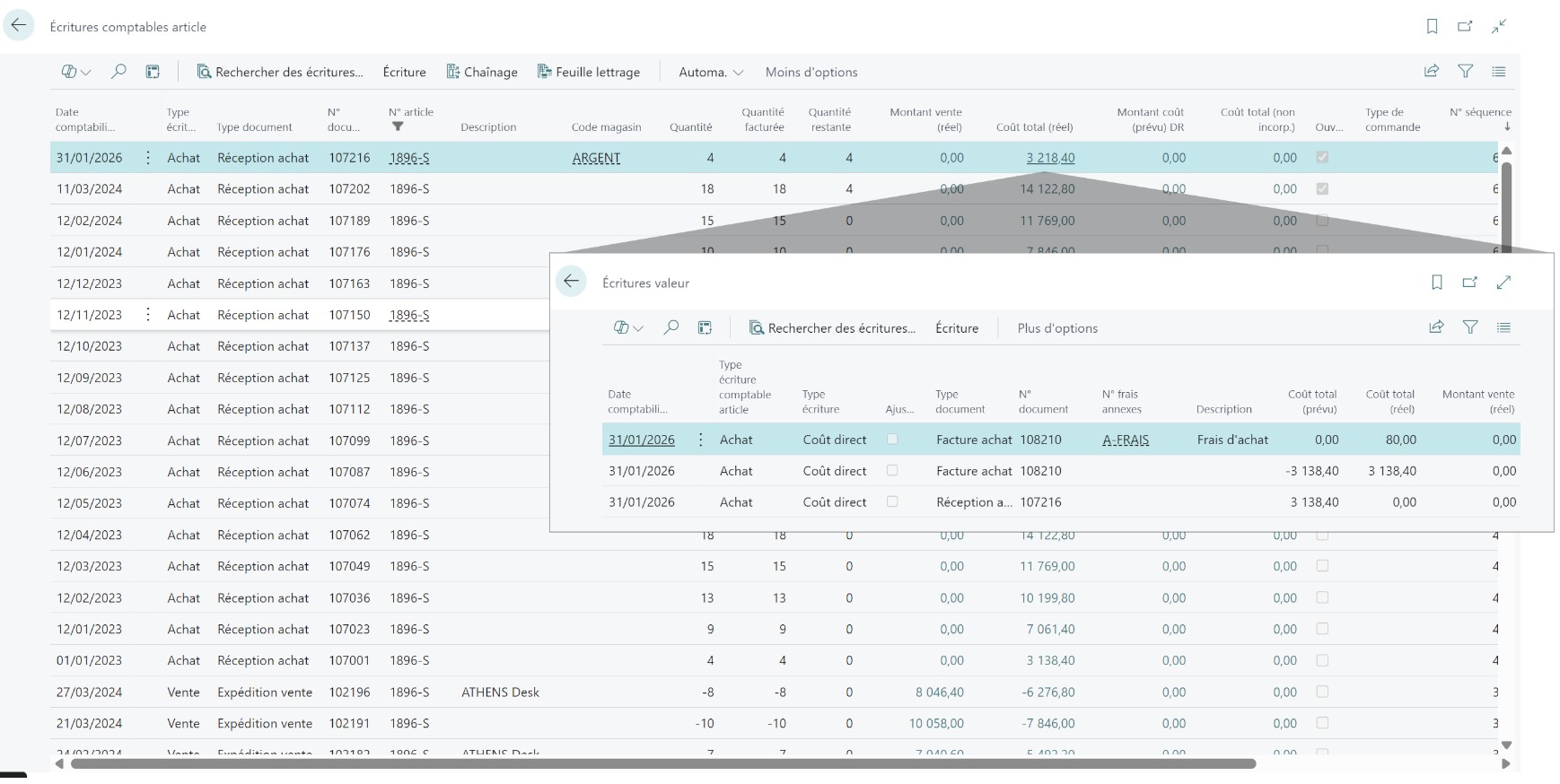Toggle the Ajustement checkbox in the Frais d'achat row
The height and width of the screenshot is (784, 1560).
[892, 440]
